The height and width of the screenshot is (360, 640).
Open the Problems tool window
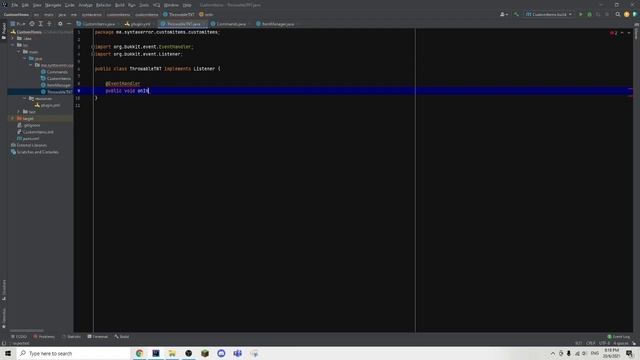pos(44,337)
